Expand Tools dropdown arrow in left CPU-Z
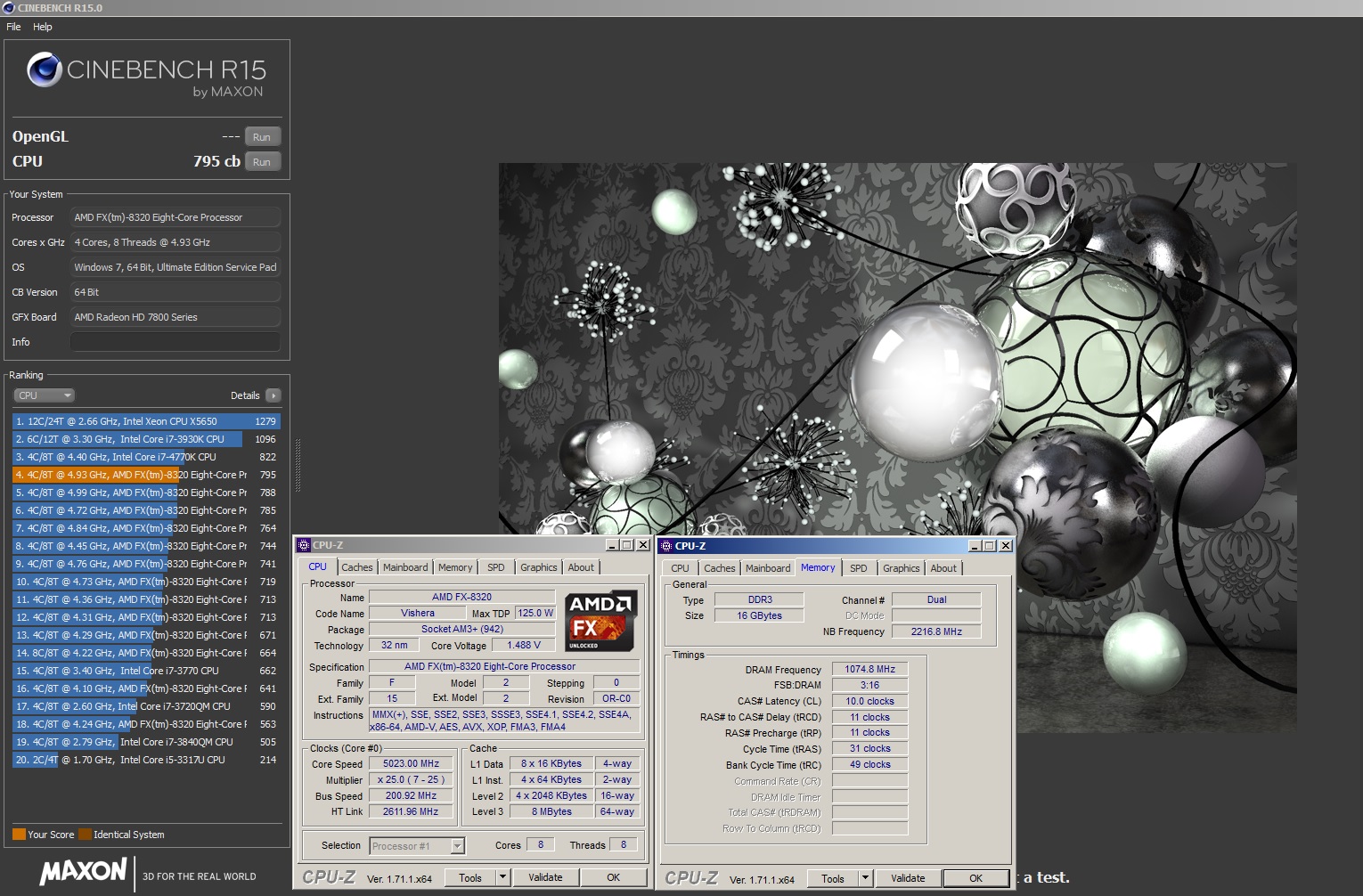Image resolution: width=1363 pixels, height=896 pixels. click(502, 877)
